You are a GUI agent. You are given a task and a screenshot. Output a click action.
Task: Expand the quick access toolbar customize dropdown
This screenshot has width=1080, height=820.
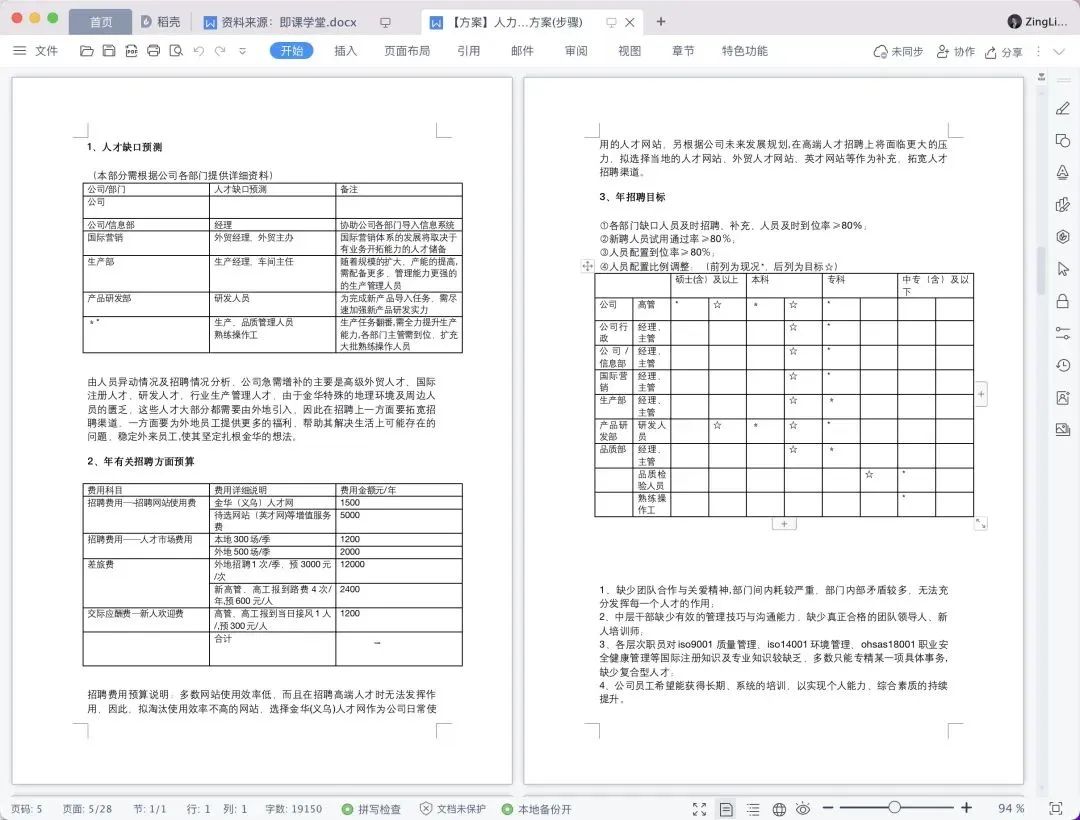click(242, 51)
